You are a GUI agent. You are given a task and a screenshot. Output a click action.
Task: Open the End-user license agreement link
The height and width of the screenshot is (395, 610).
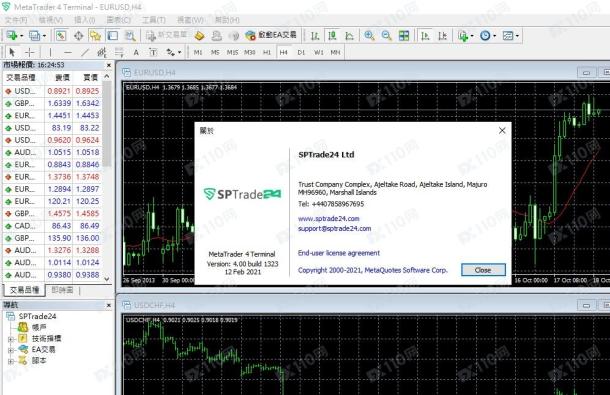click(339, 253)
